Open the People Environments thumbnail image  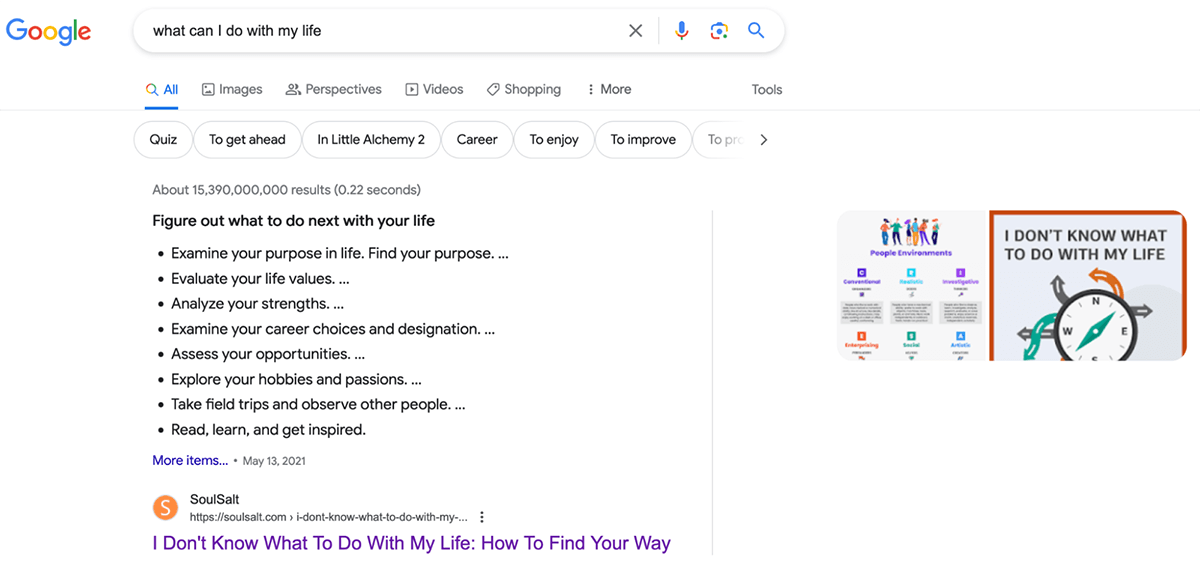[x=912, y=285]
